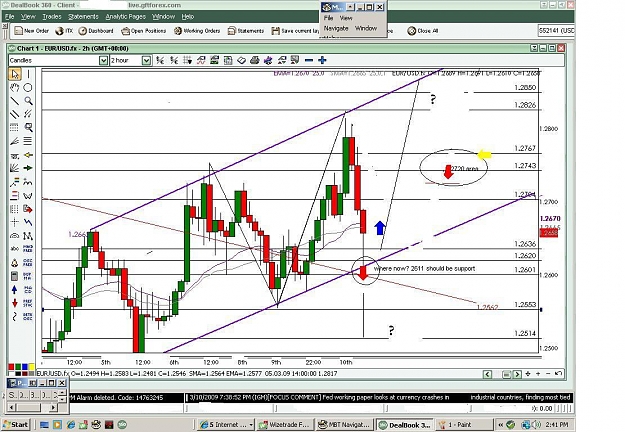Image resolution: width=625 pixels, height=432 pixels.
Task: Click the eraser icon in chart toolbar
Action: 241,60
